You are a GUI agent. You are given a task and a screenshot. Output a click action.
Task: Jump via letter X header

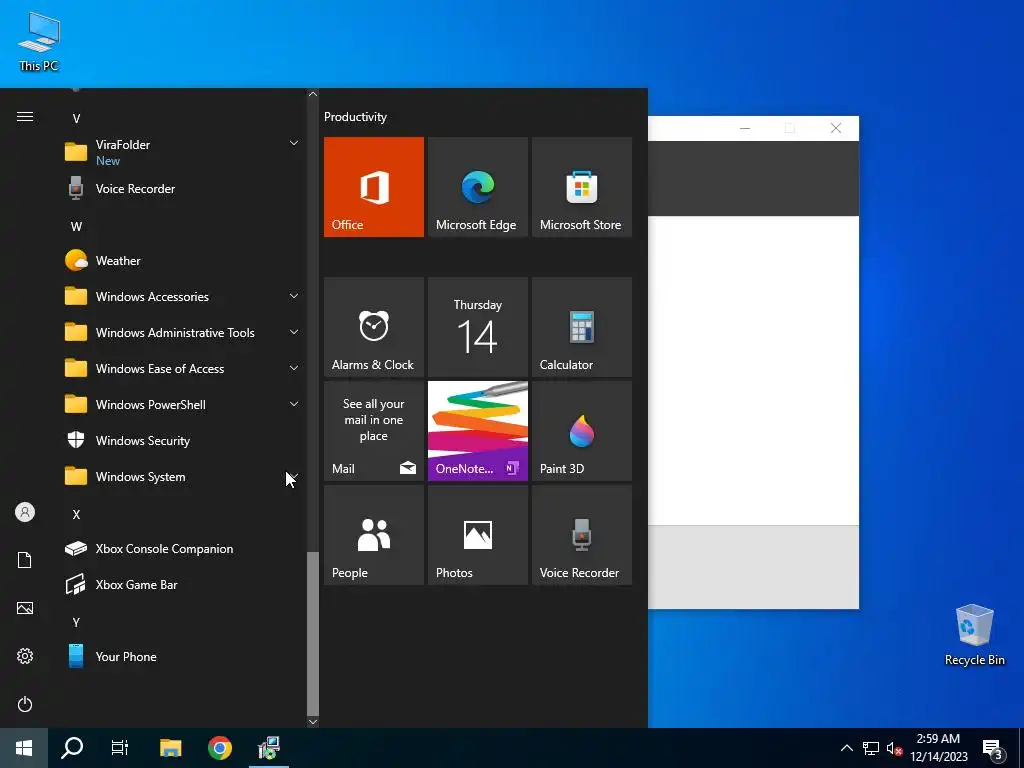tap(76, 515)
